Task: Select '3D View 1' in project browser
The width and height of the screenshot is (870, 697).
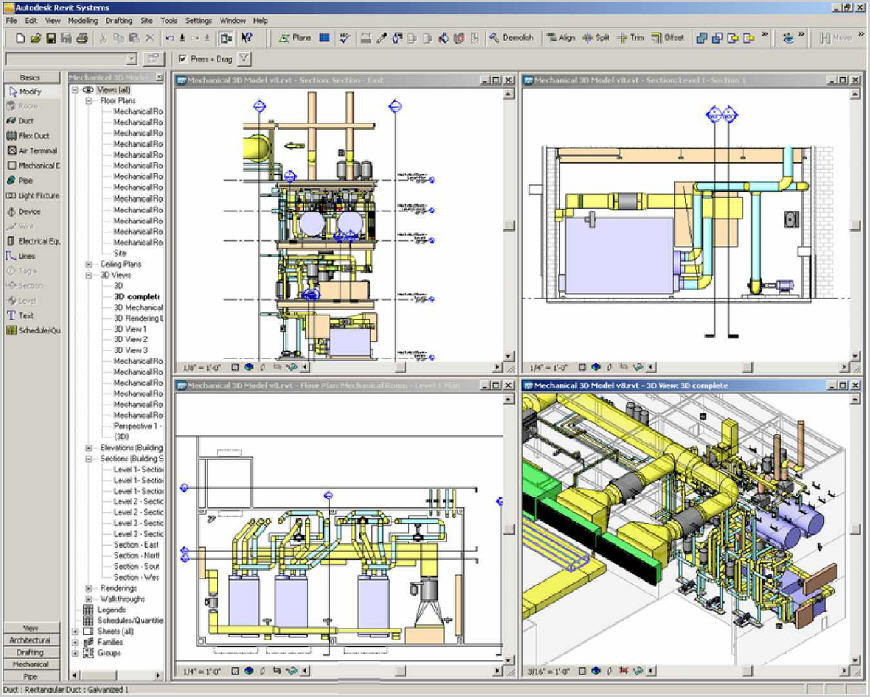Action: [130, 329]
